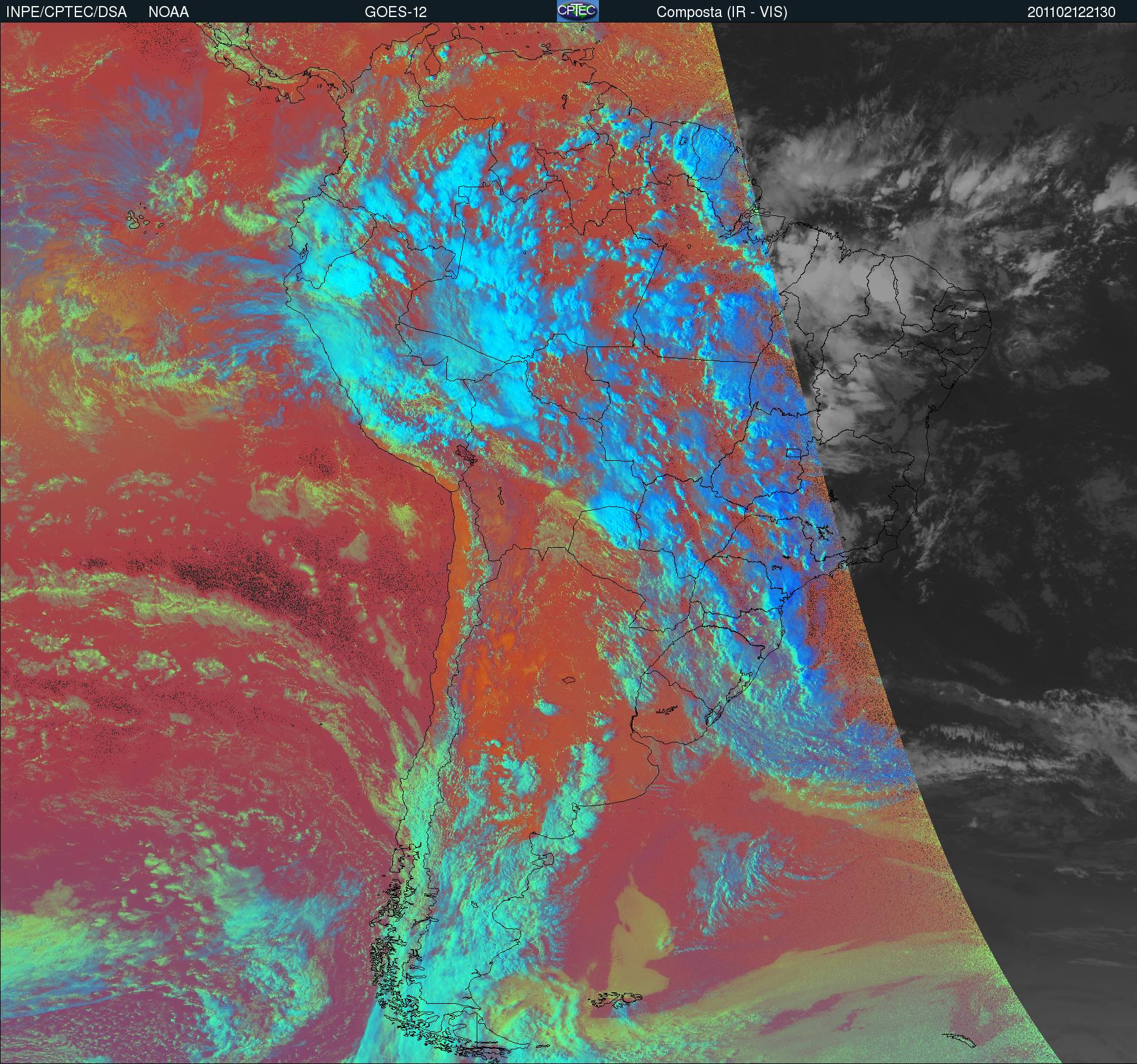Click the CPTEC logo in header
Viewport: 1137px width, 1064px height.
click(577, 11)
